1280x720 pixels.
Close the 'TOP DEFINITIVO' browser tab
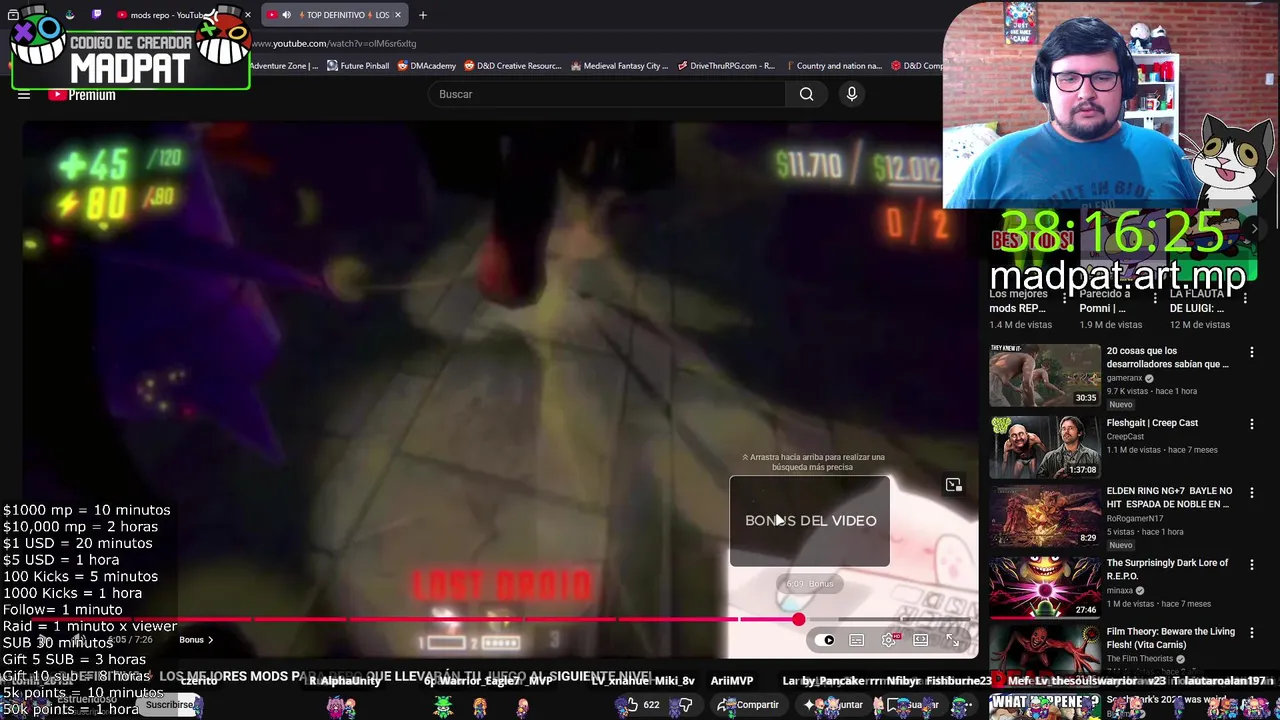(398, 15)
